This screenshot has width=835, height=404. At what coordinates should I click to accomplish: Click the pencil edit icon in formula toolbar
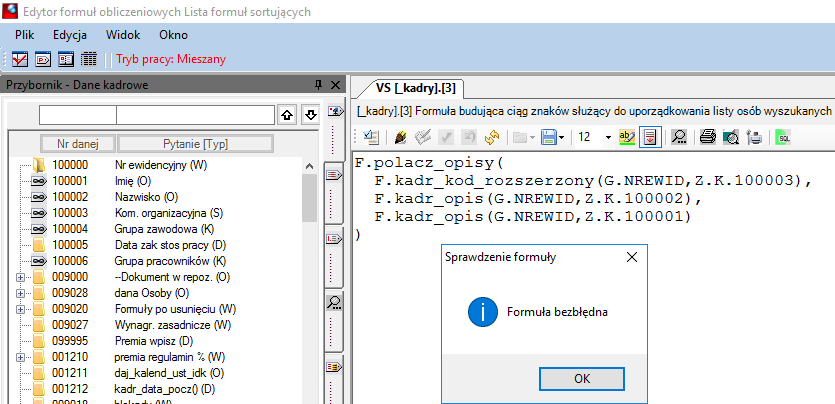pyautogui.click(x=400, y=137)
